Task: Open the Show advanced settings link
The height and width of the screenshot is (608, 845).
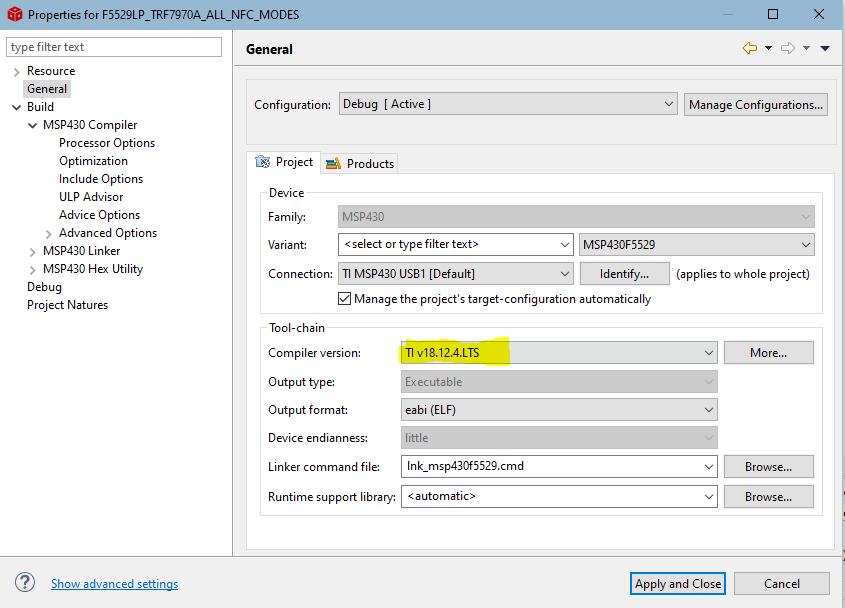Action: click(x=114, y=583)
